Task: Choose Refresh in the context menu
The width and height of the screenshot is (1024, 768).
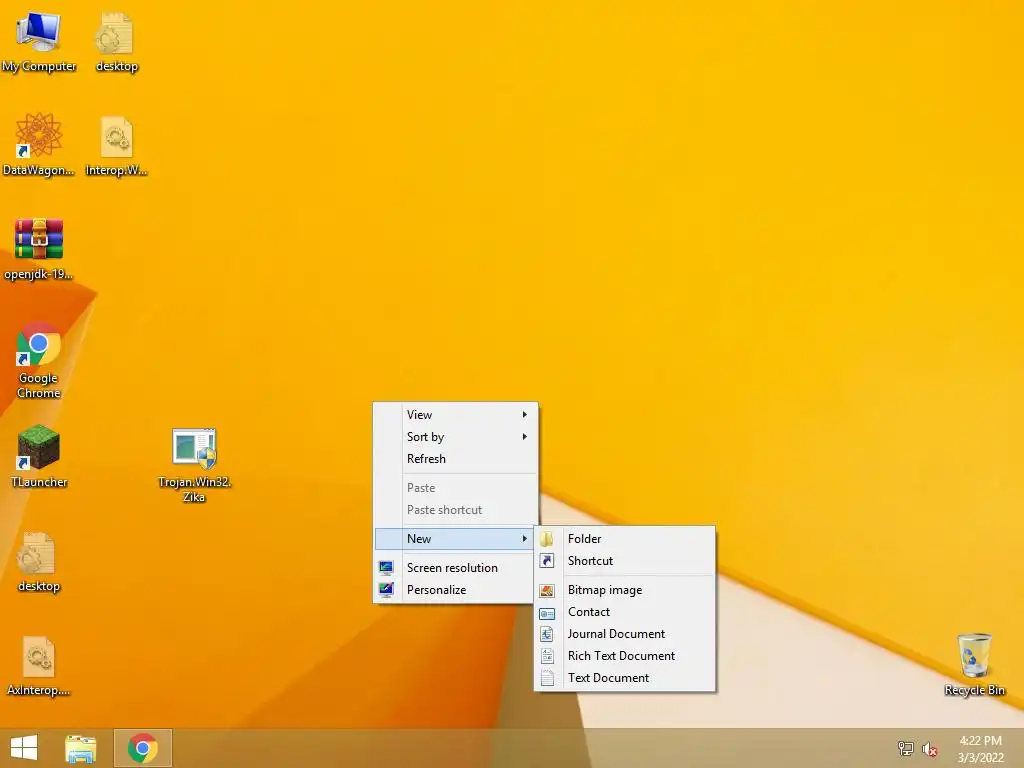Action: click(455, 459)
